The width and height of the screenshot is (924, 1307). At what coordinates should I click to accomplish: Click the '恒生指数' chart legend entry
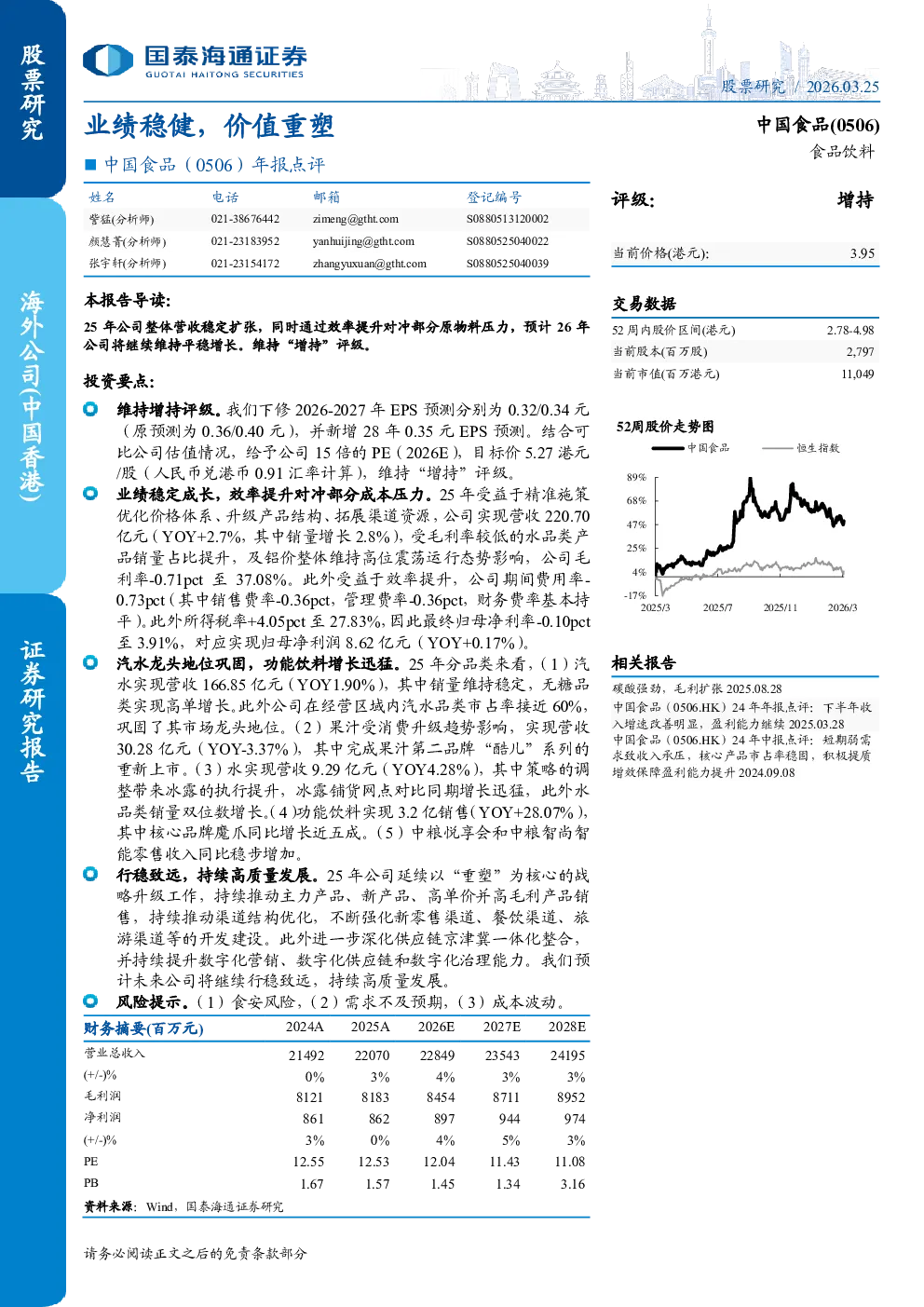[801, 448]
